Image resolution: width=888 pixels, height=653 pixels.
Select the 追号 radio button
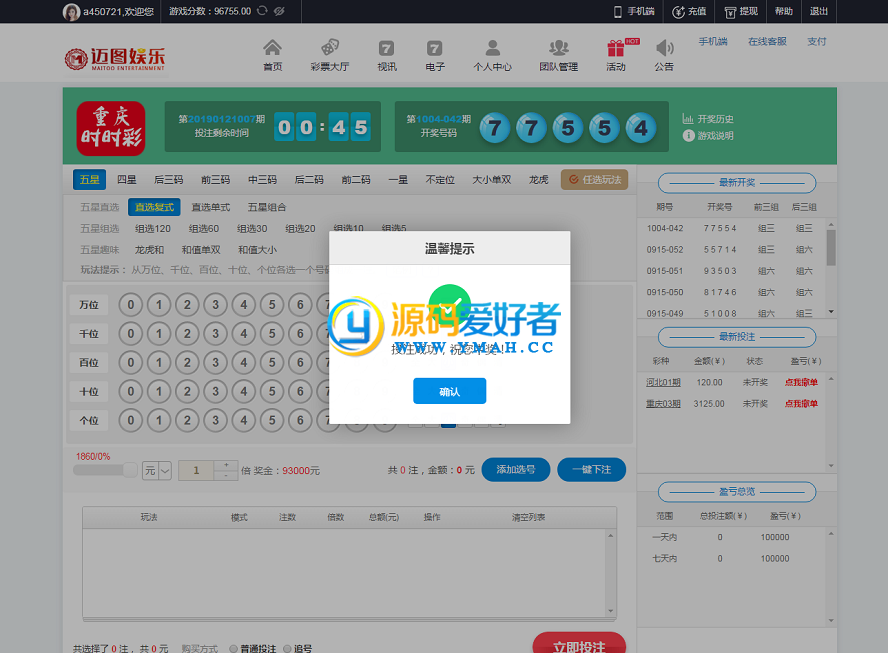tap(288, 648)
